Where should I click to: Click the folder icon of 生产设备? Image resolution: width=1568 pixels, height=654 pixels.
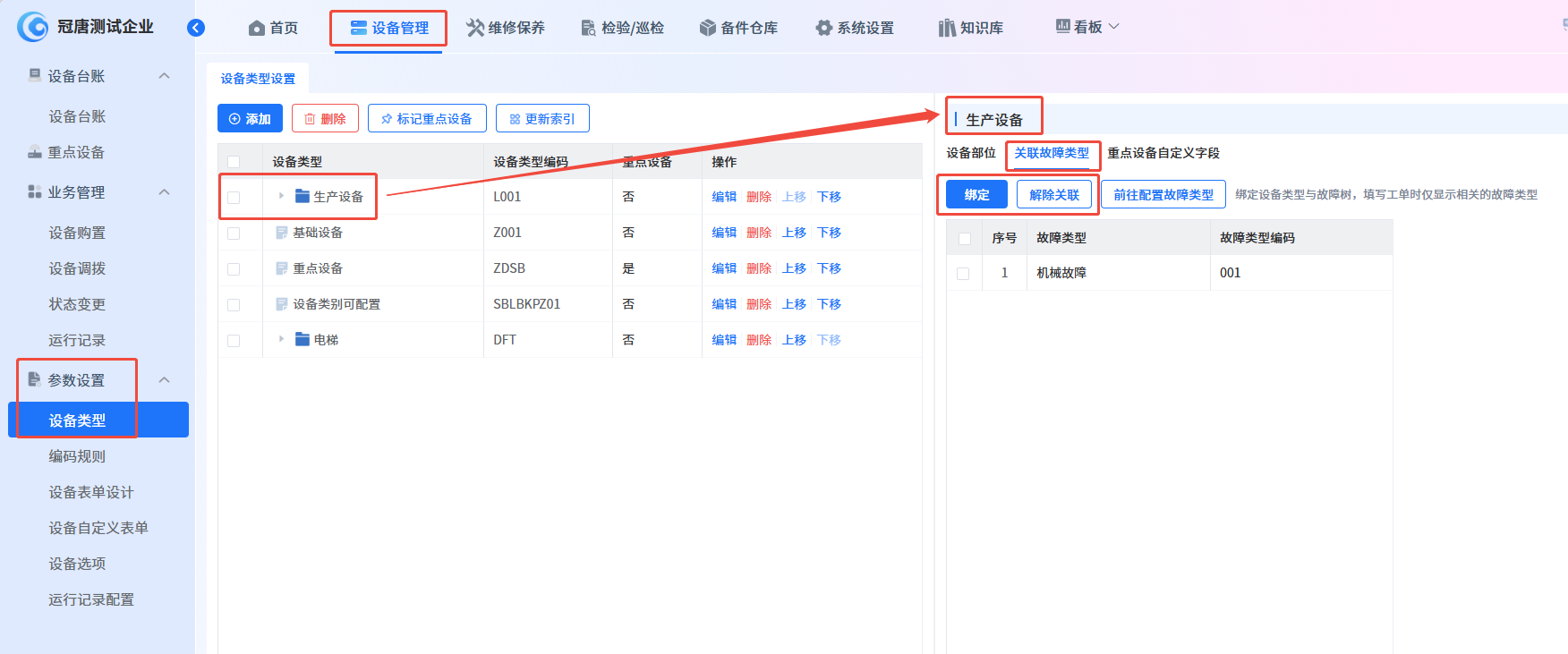[303, 196]
